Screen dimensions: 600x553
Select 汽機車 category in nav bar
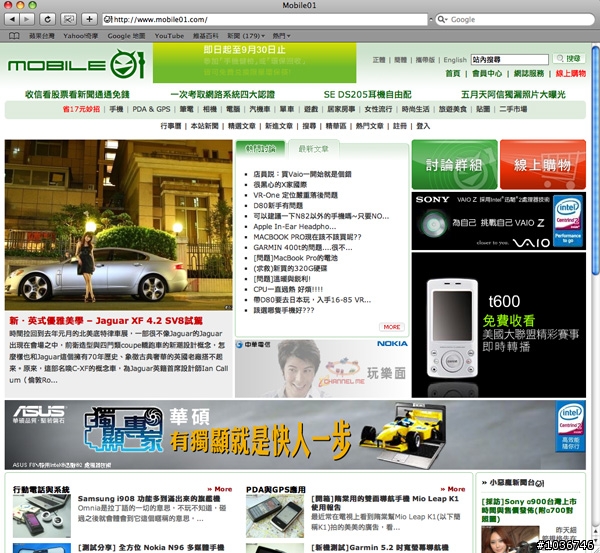point(260,109)
